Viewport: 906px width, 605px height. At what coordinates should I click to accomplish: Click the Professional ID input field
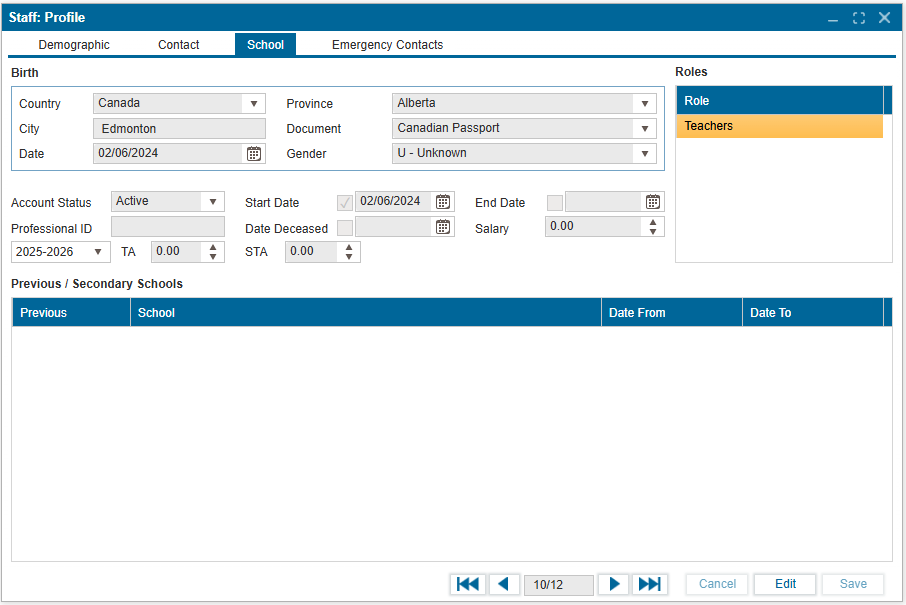tap(168, 227)
